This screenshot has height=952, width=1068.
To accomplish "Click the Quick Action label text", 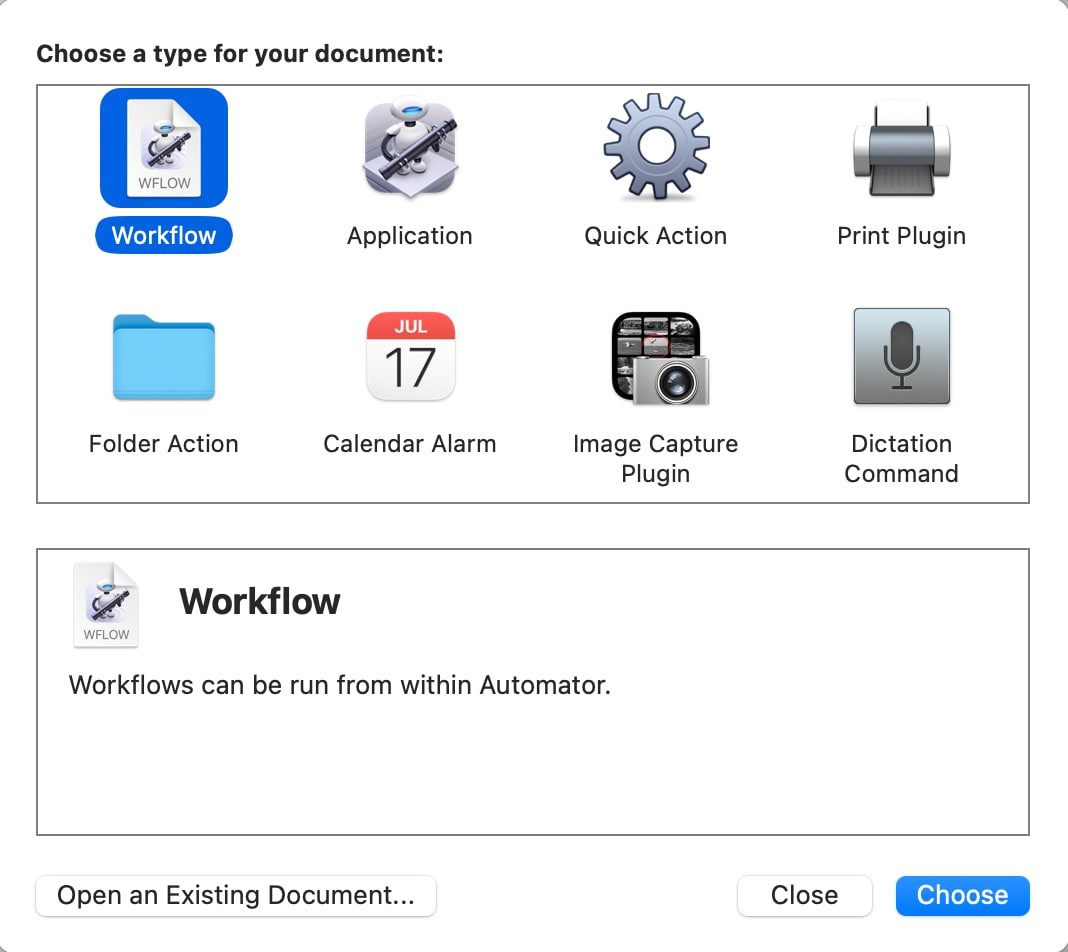I will [x=655, y=236].
